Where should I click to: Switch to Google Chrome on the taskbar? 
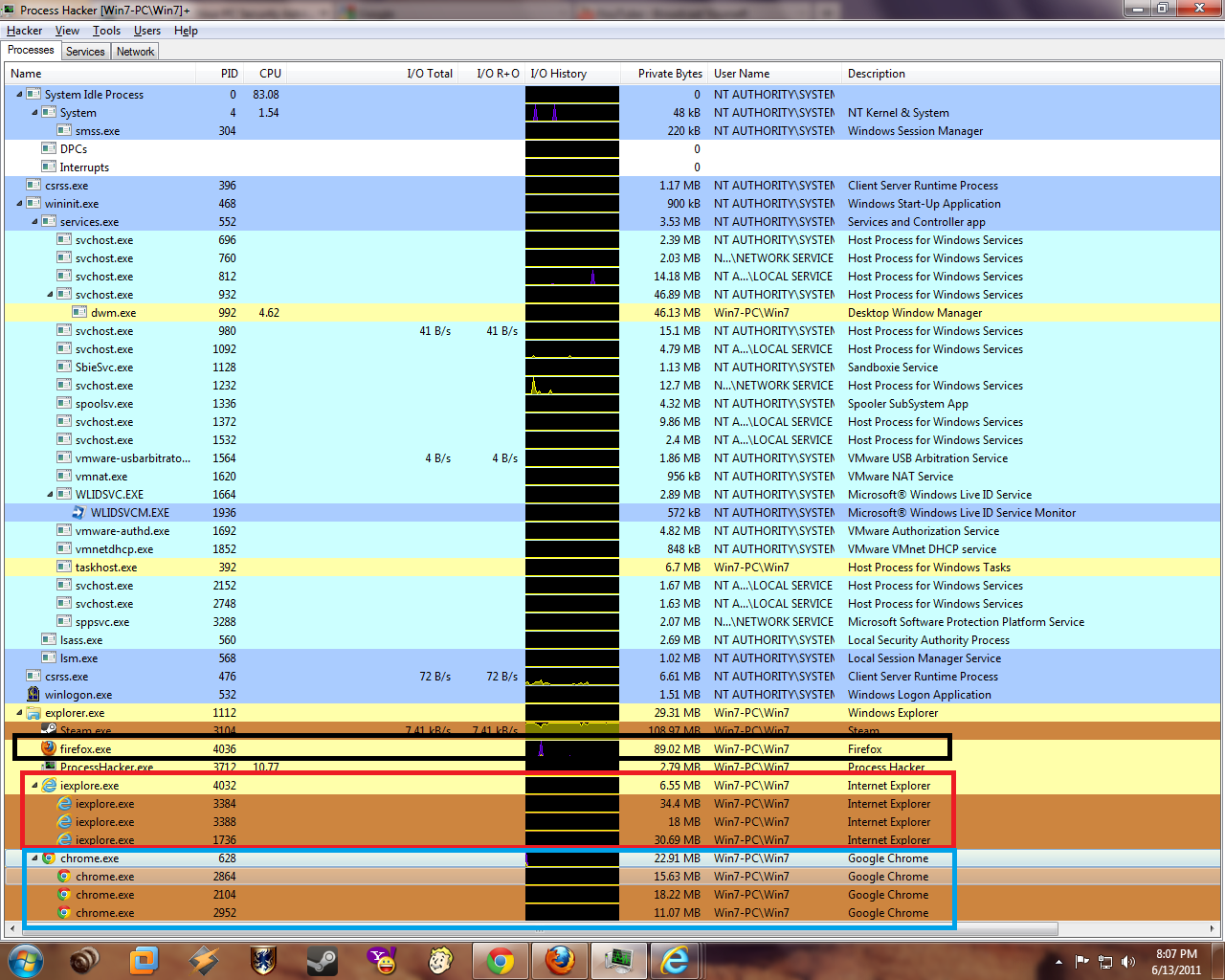point(501,960)
